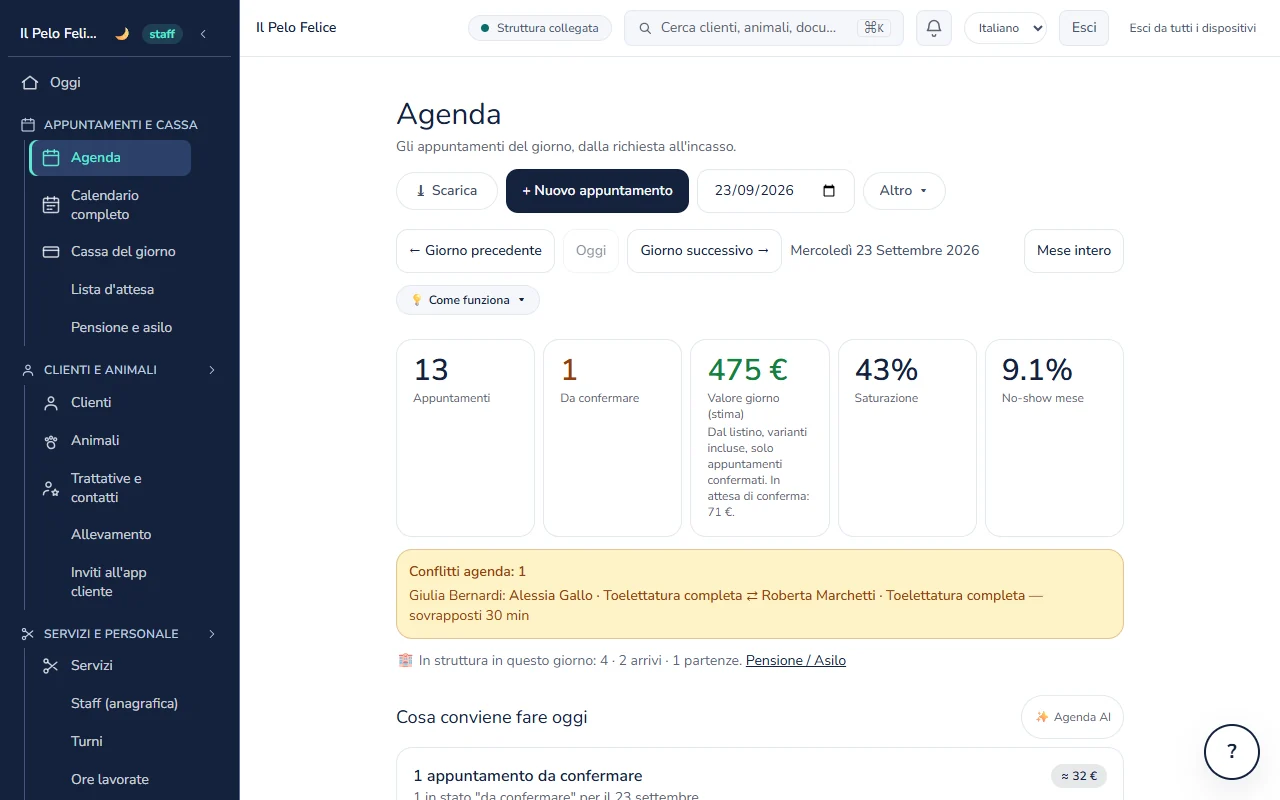Click the Cassa del giorno card icon
Viewport: 1280px width, 800px height.
tap(51, 252)
